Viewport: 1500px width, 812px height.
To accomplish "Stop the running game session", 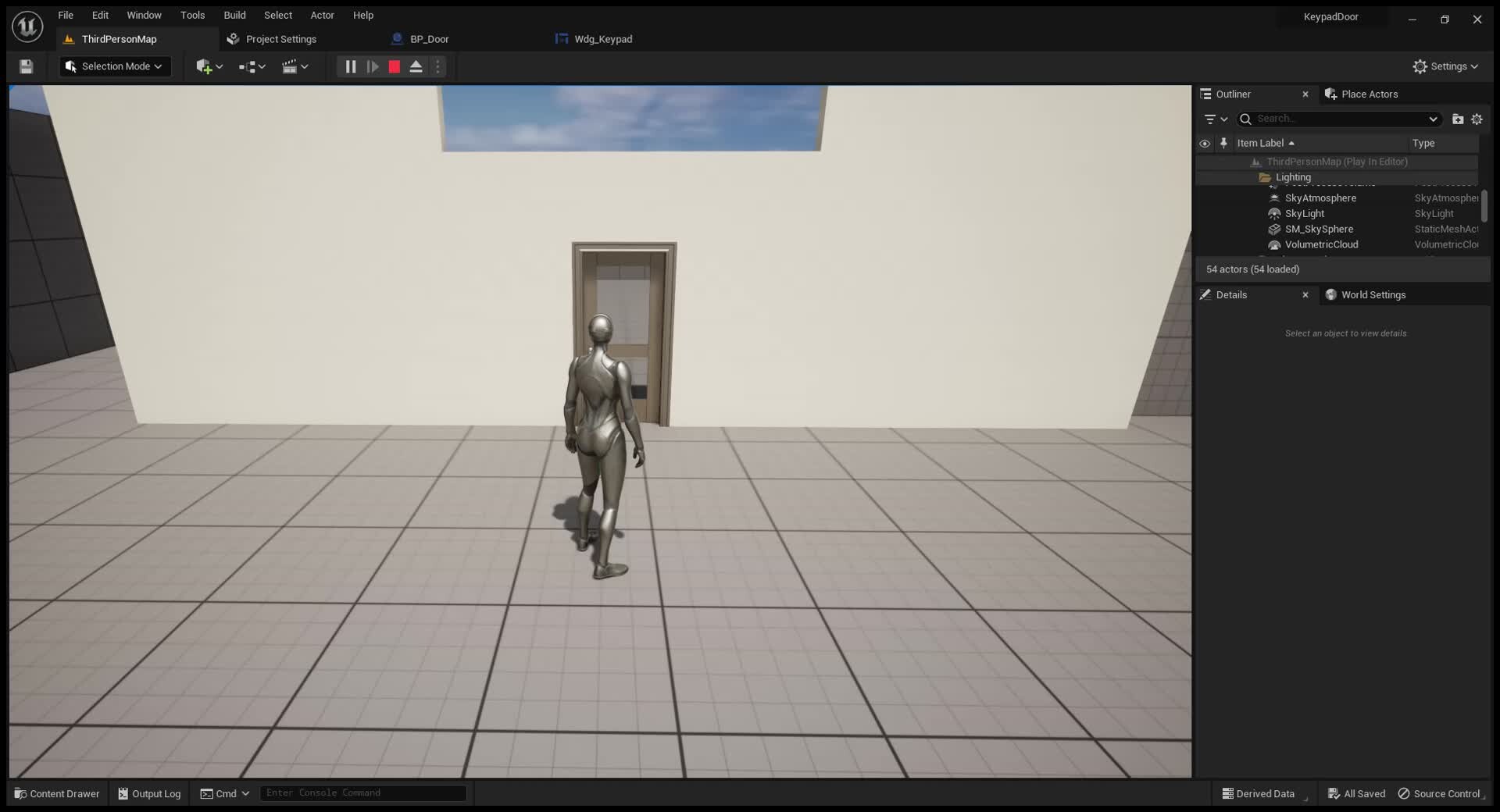I will 394,66.
